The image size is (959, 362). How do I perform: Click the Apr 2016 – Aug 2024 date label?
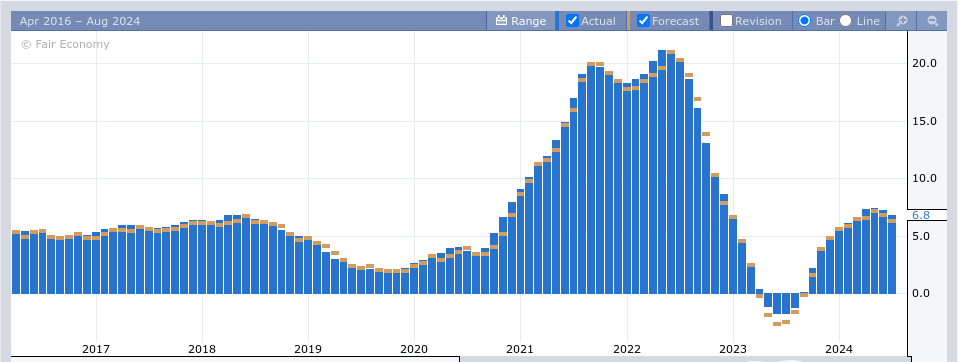pyautogui.click(x=80, y=21)
